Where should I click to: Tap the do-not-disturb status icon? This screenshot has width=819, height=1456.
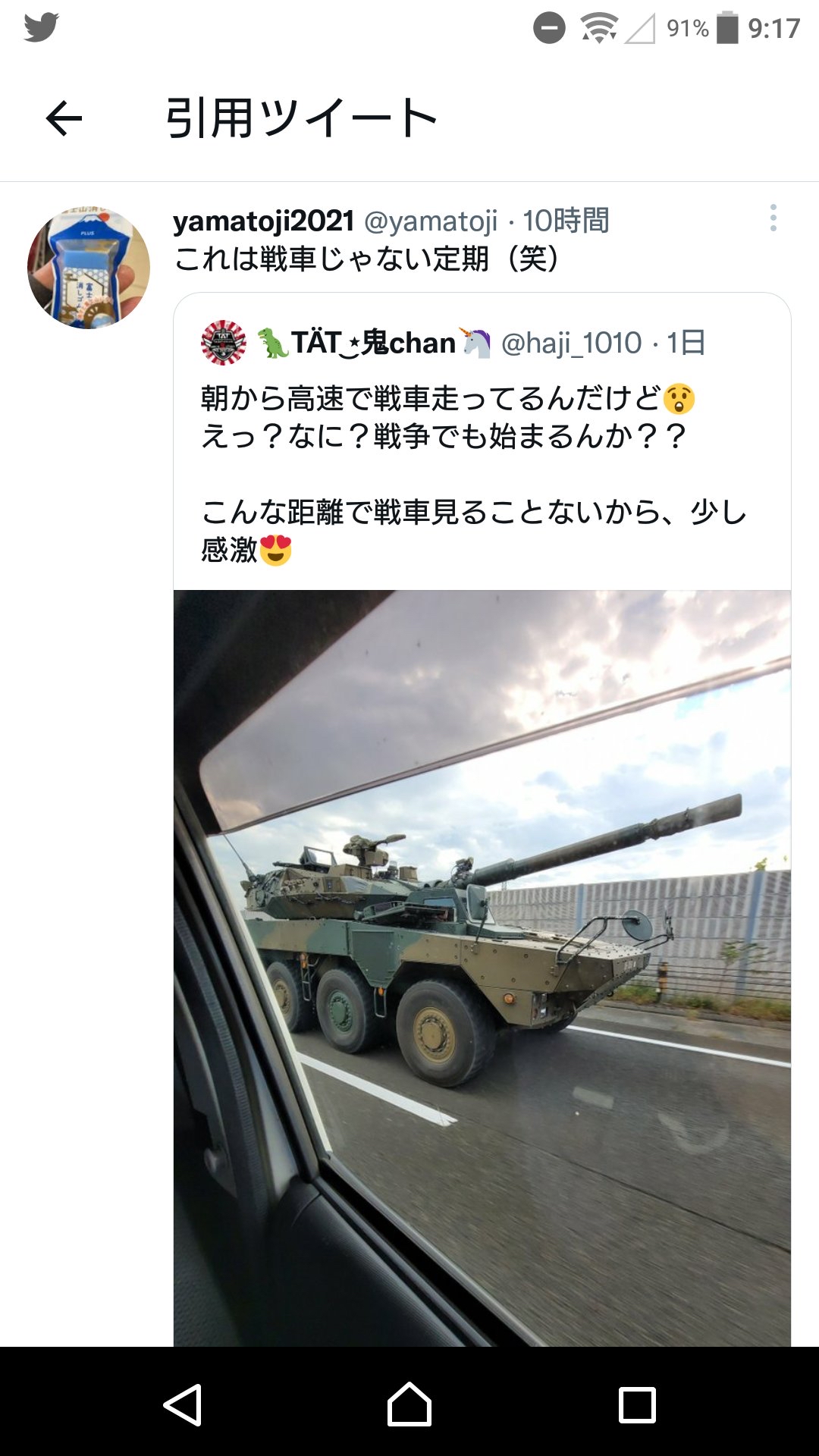[x=549, y=29]
